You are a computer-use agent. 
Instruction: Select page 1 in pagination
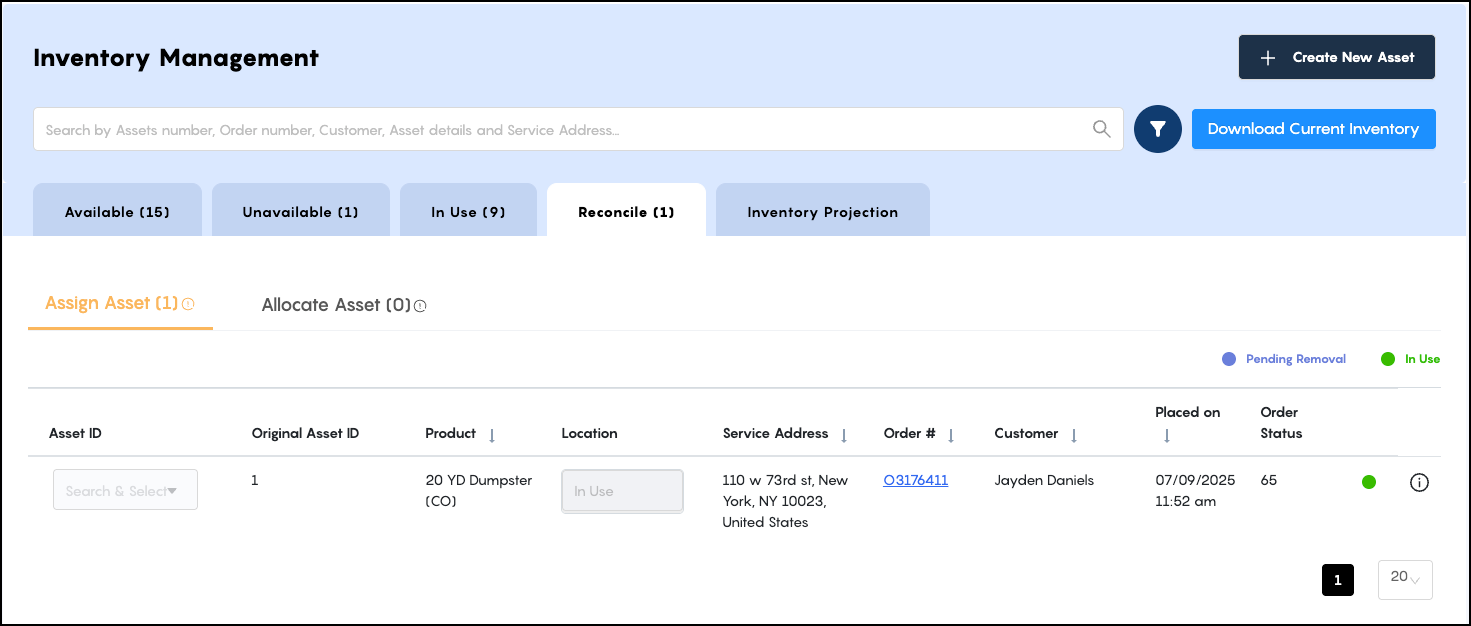1337,580
